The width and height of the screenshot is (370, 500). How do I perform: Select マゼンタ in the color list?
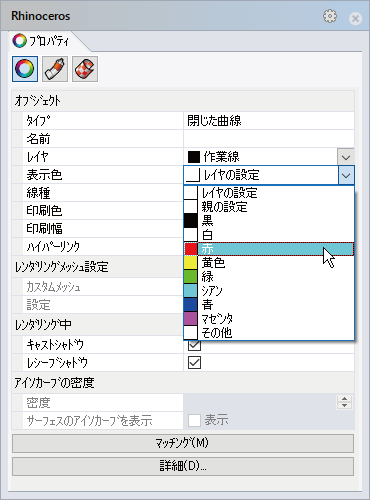pyautogui.click(x=269, y=319)
